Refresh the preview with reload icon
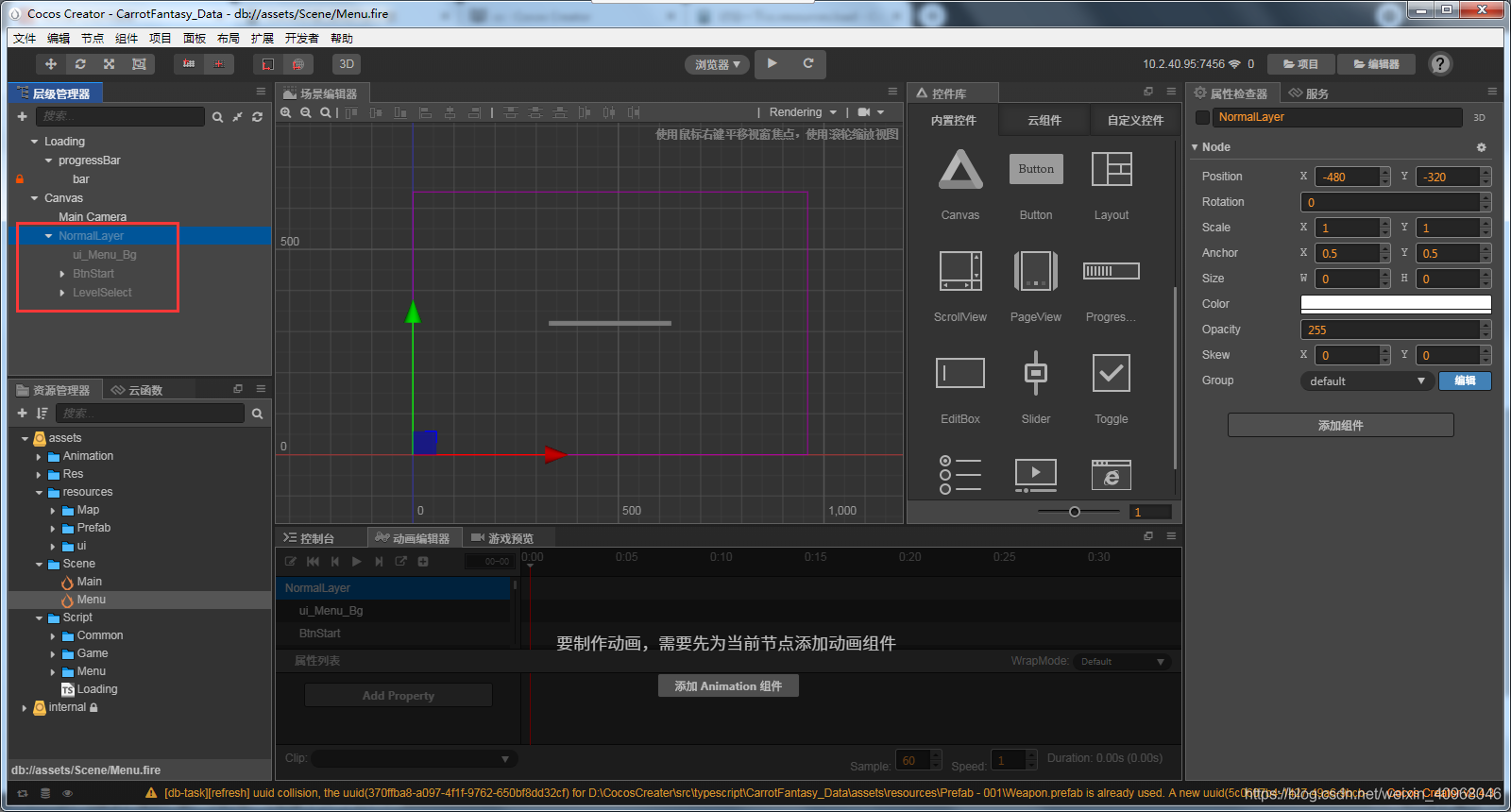The image size is (1511, 812). pyautogui.click(x=808, y=63)
